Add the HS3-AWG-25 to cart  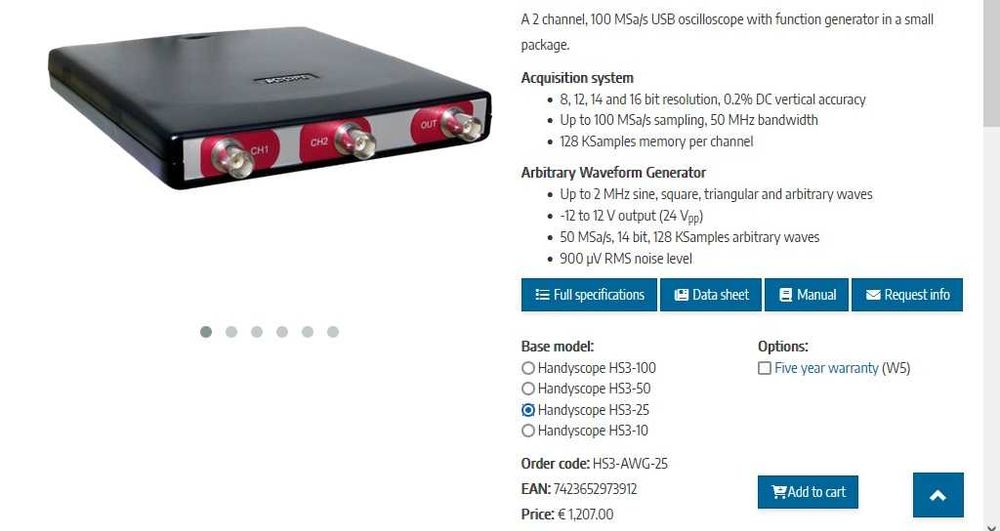coord(807,491)
